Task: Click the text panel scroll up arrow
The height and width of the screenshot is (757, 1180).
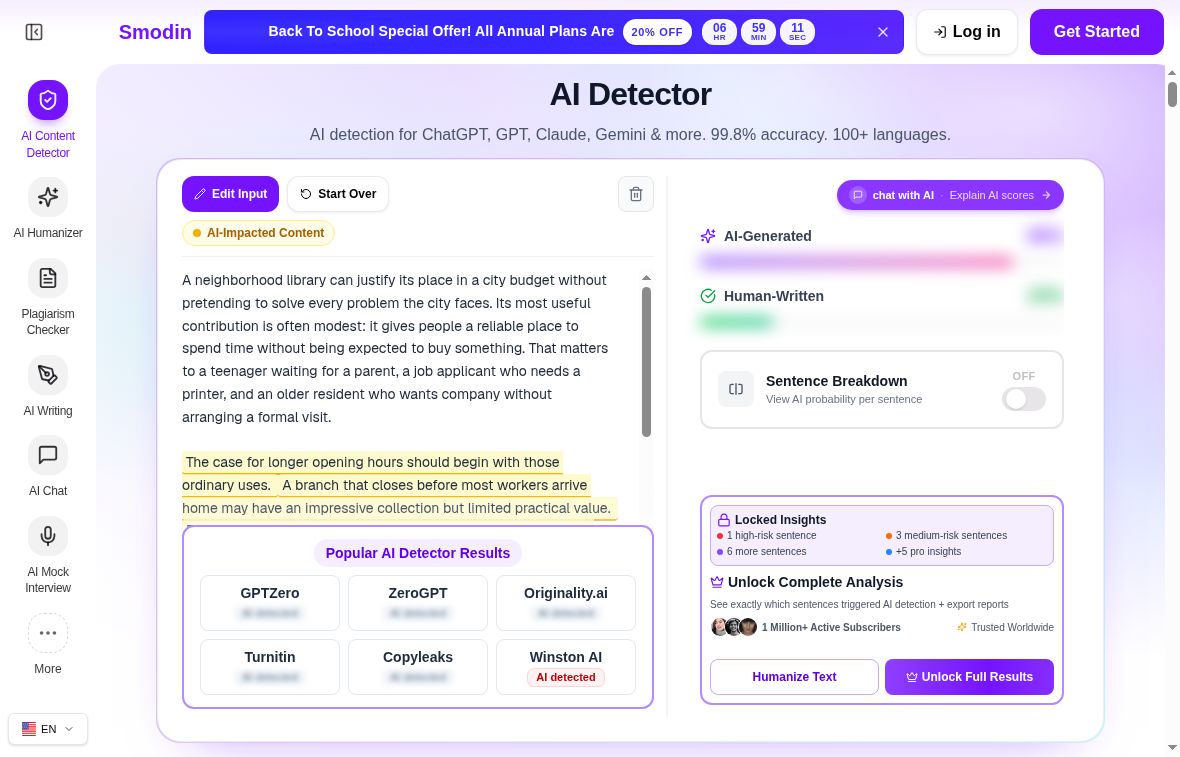Action: [646, 278]
